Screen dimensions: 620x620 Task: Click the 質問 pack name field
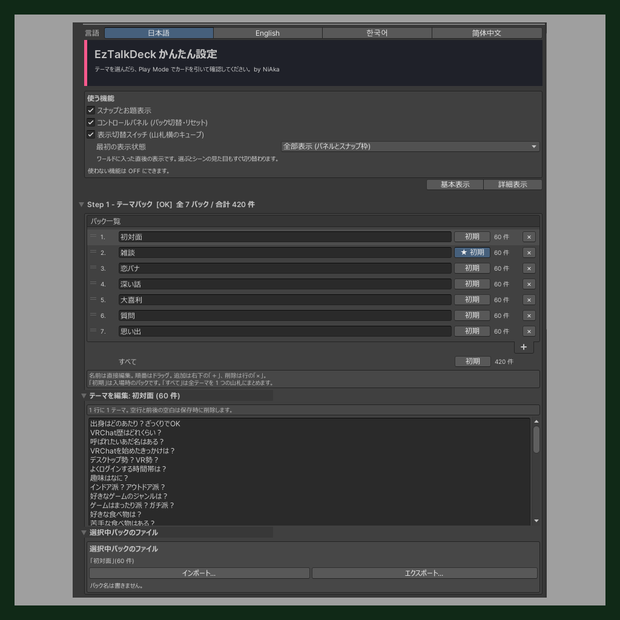[x=285, y=316]
